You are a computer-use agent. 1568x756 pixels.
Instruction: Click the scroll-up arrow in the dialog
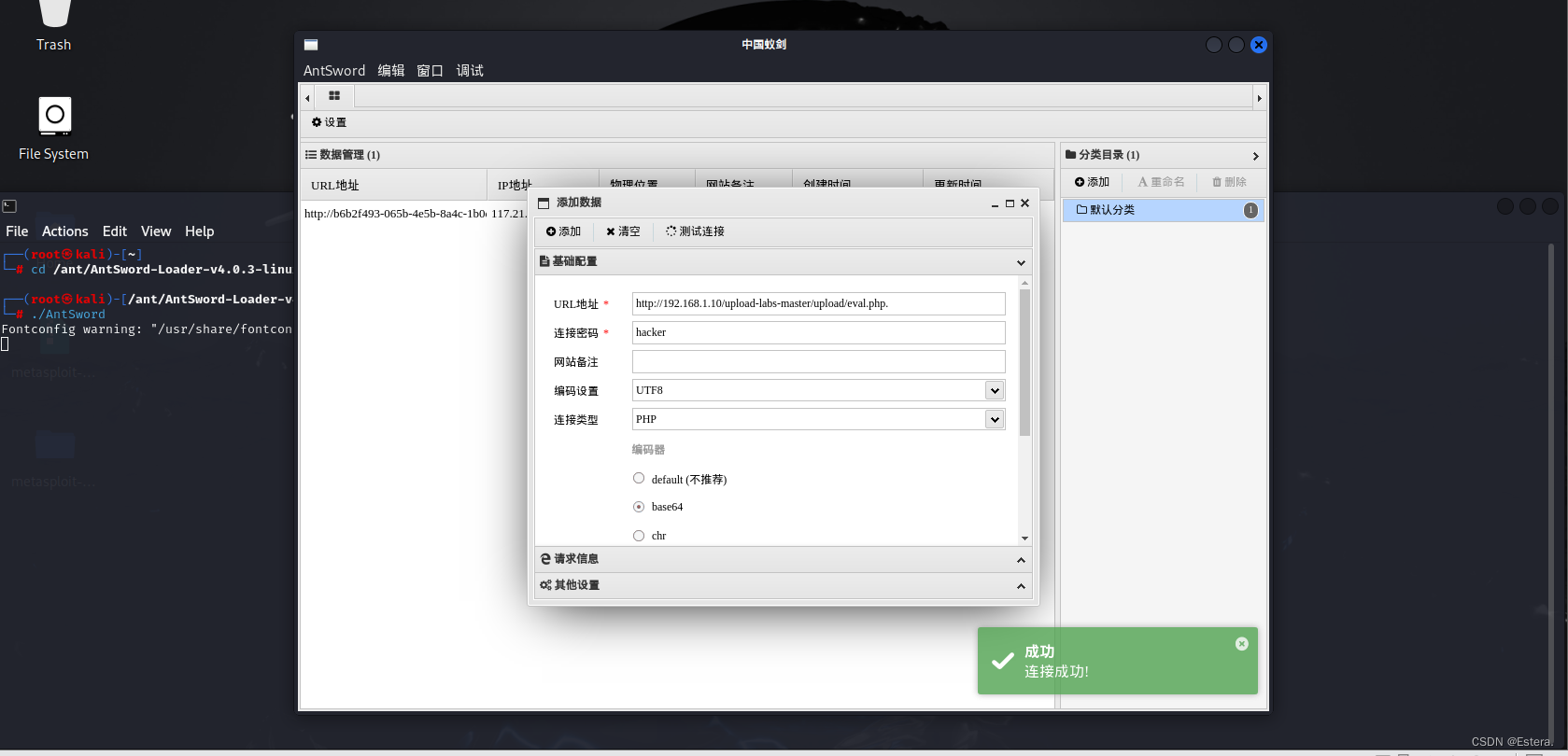pyautogui.click(x=1024, y=282)
